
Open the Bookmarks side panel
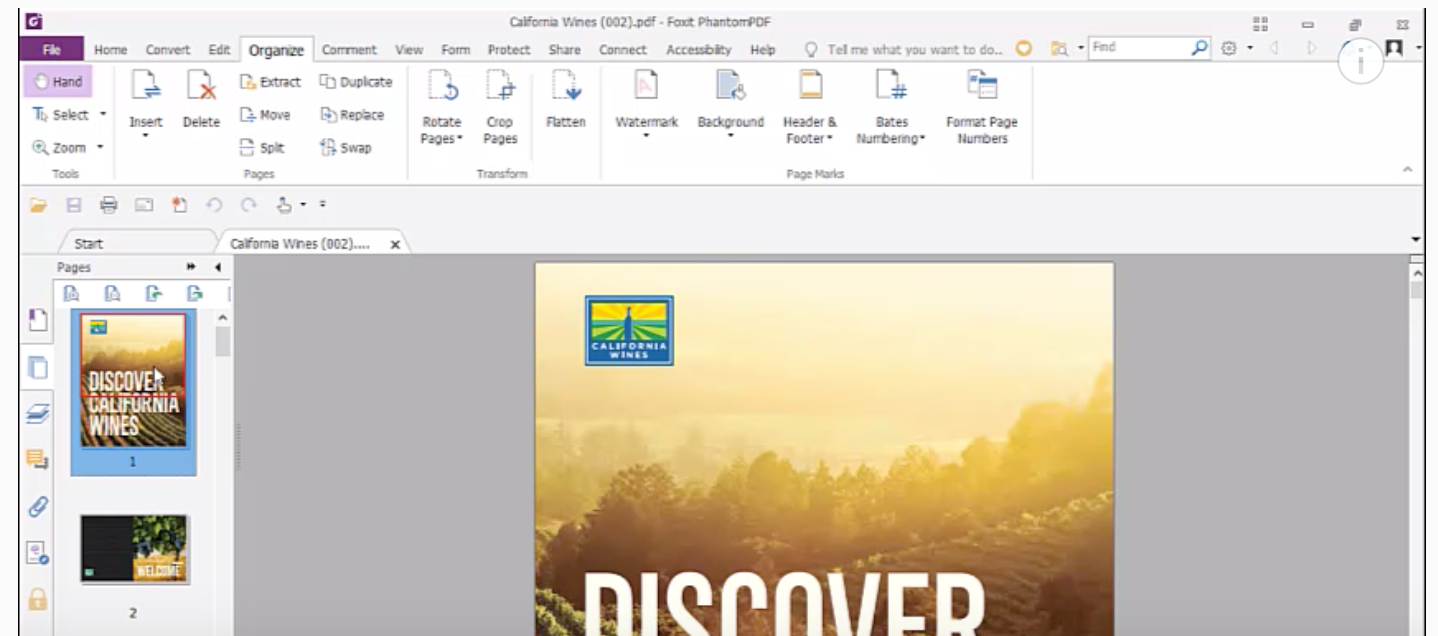click(37, 320)
